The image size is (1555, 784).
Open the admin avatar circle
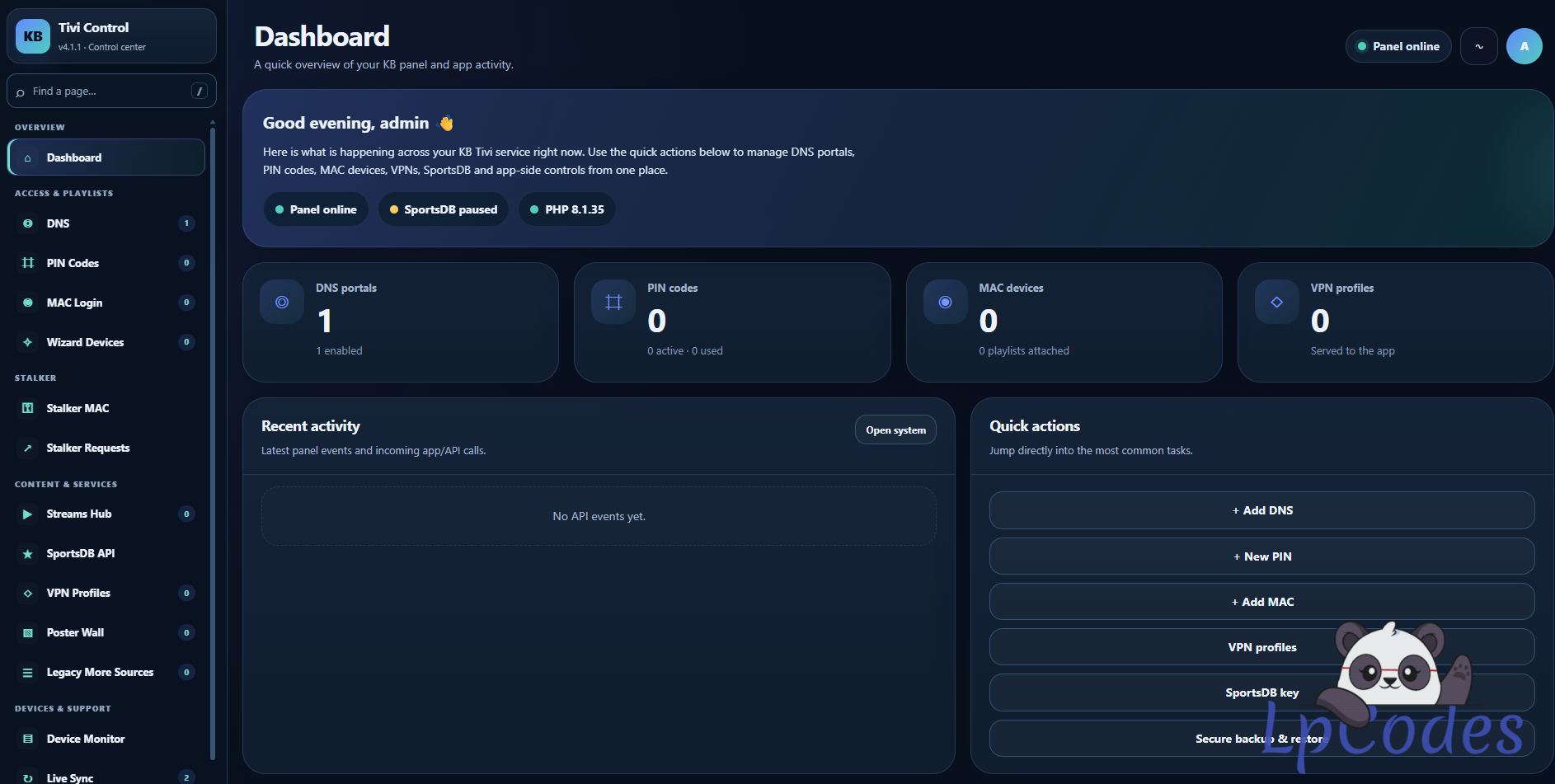pyautogui.click(x=1524, y=46)
